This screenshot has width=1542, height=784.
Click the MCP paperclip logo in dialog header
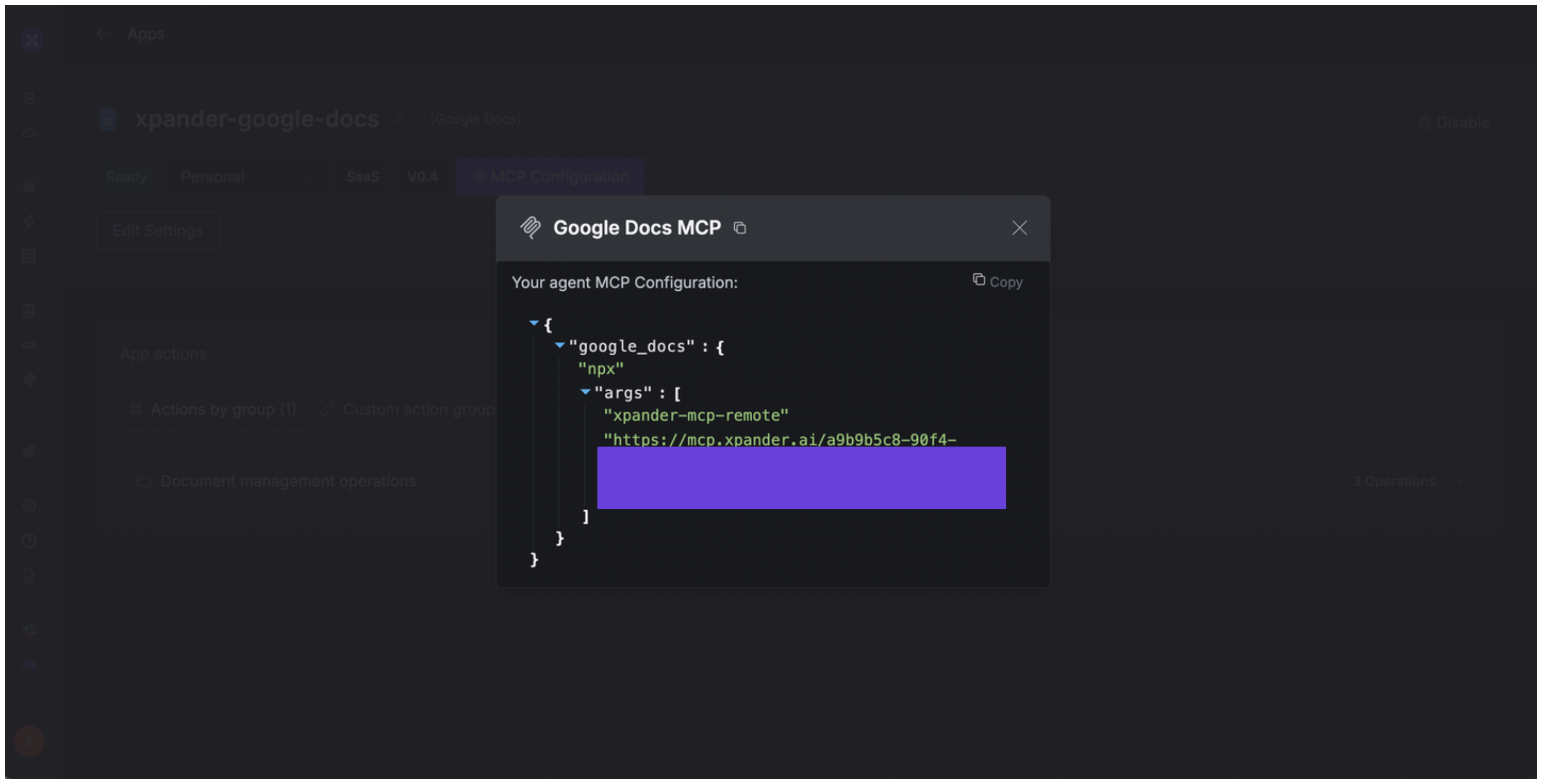(x=531, y=228)
